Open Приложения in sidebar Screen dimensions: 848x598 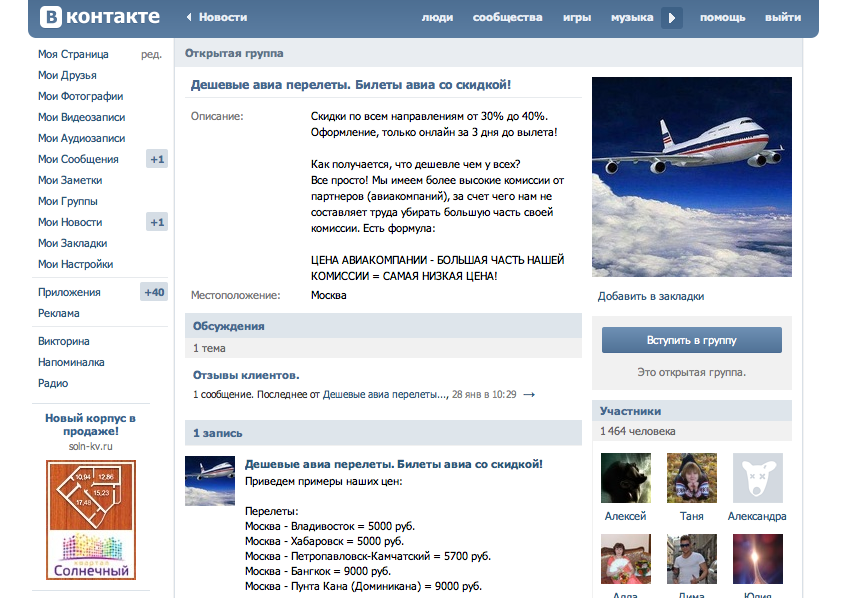pos(69,292)
